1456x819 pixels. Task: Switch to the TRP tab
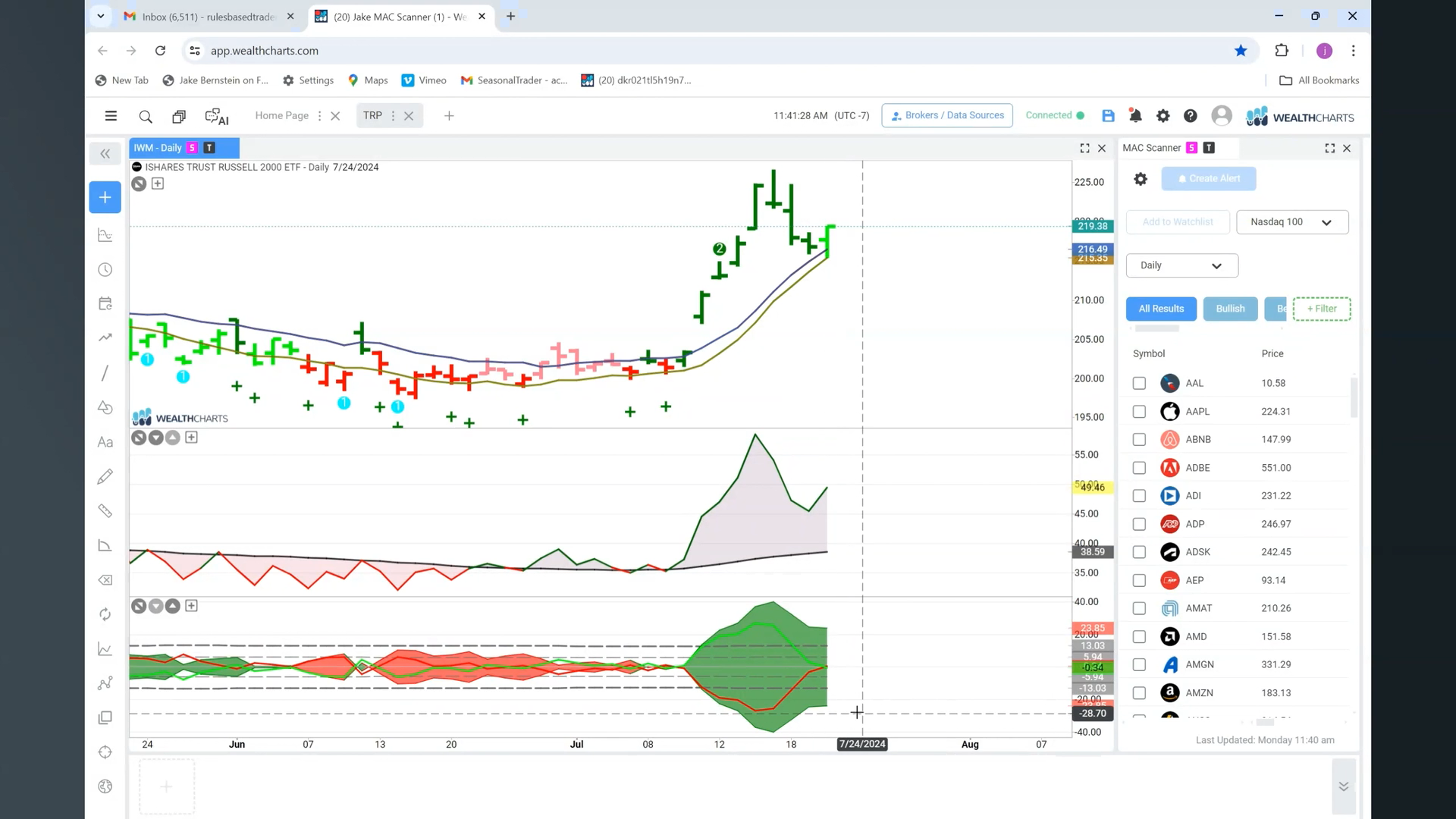(x=372, y=116)
